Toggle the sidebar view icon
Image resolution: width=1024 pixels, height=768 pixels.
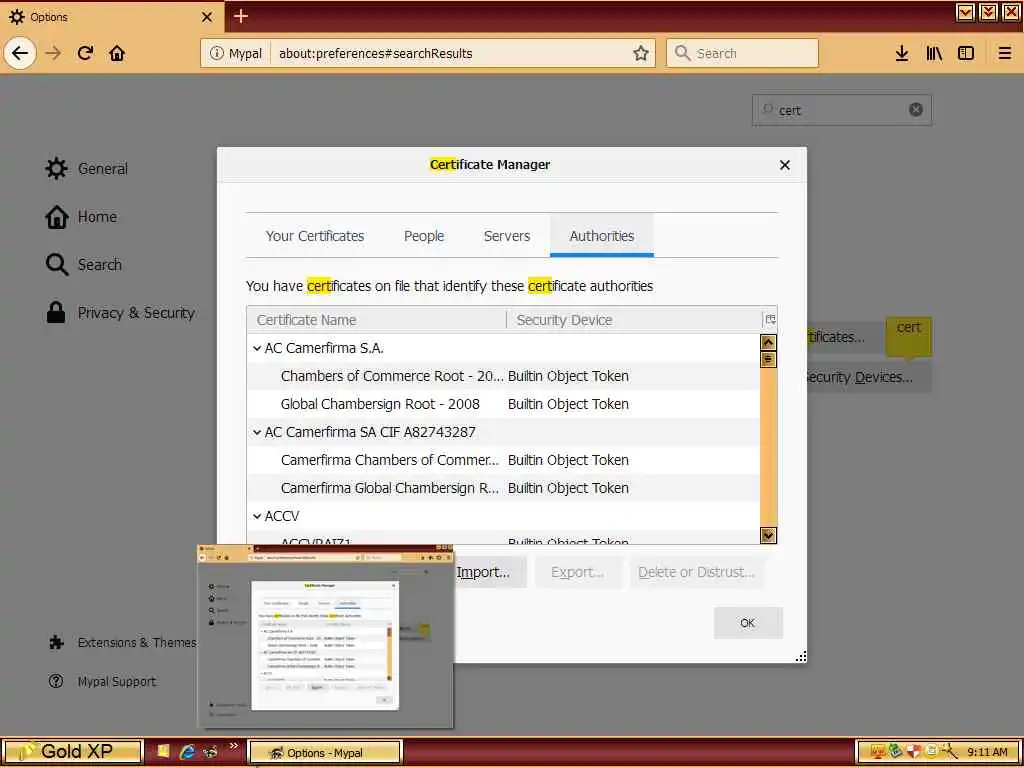click(966, 54)
